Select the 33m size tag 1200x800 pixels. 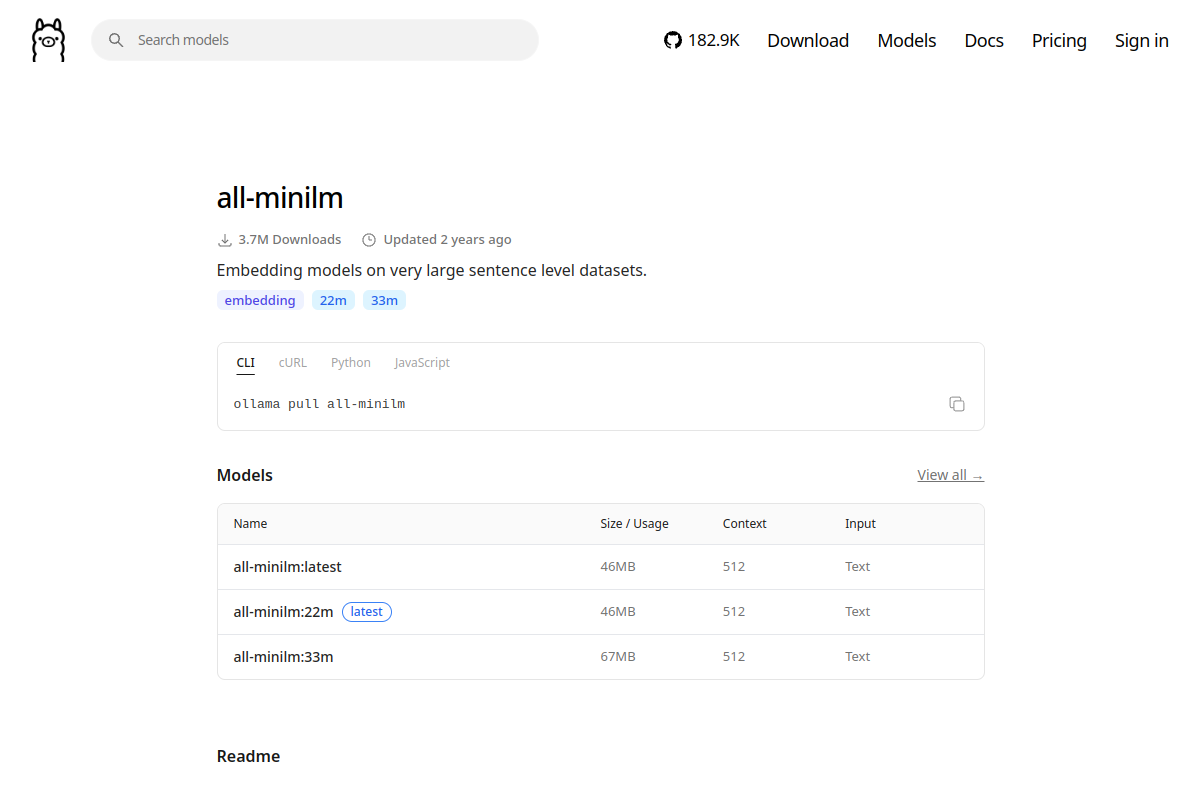click(x=385, y=300)
